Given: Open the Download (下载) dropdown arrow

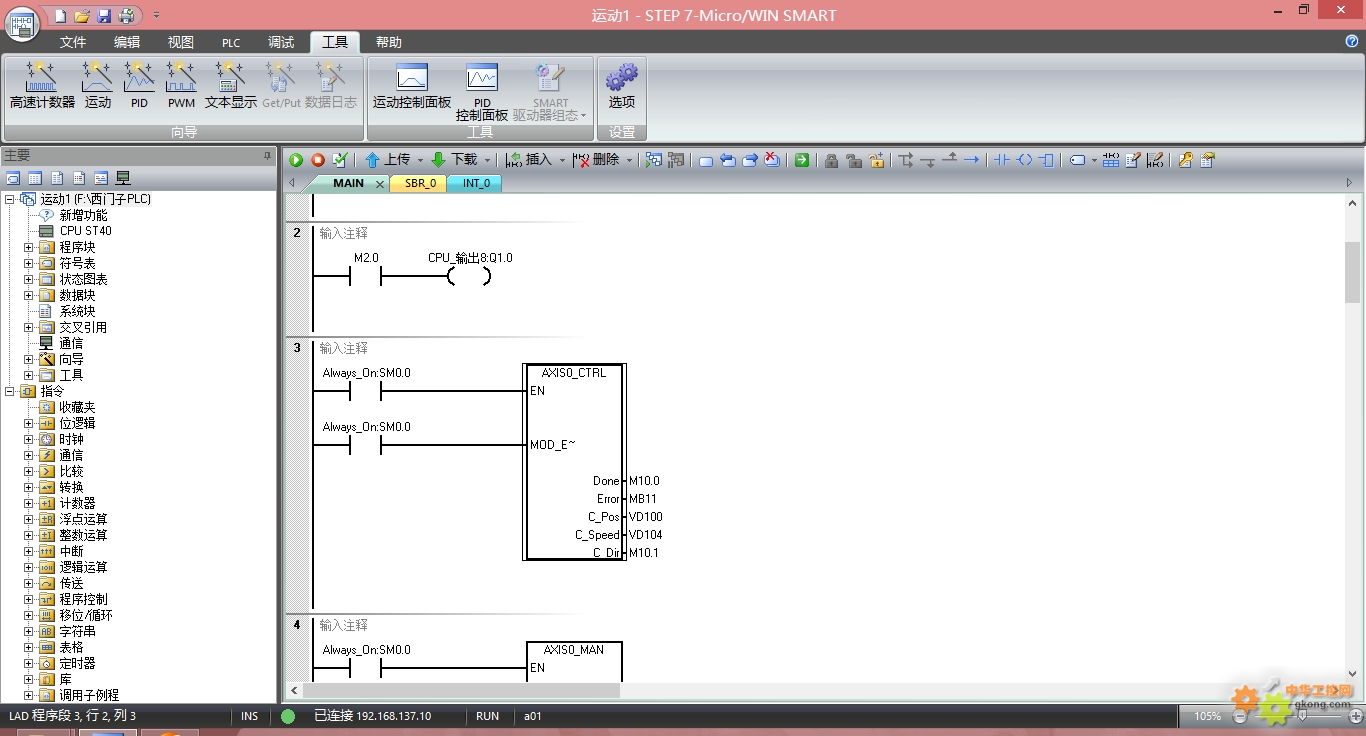Looking at the screenshot, I should click(x=487, y=160).
